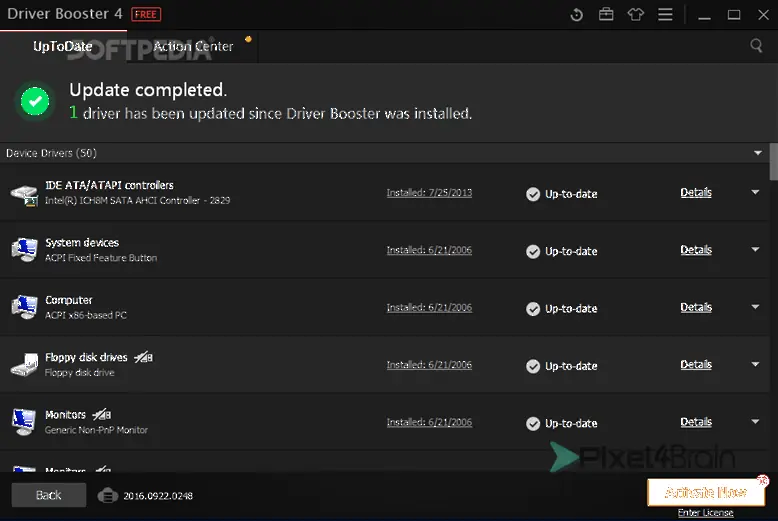Switch to the UpToDate tab
This screenshot has width=778, height=521.
(x=63, y=46)
